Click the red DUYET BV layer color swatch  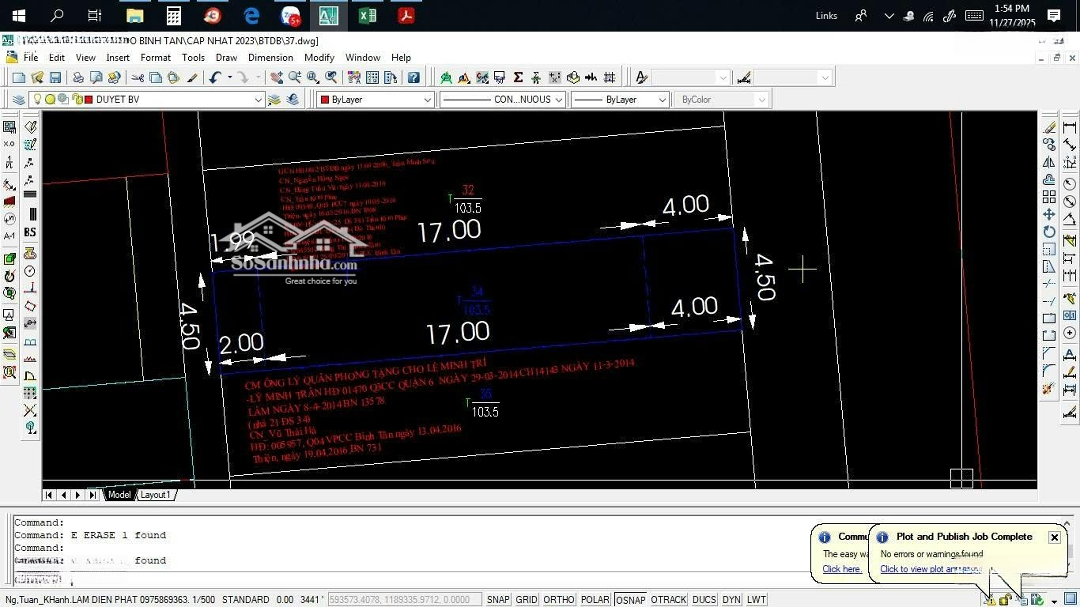(x=88, y=100)
